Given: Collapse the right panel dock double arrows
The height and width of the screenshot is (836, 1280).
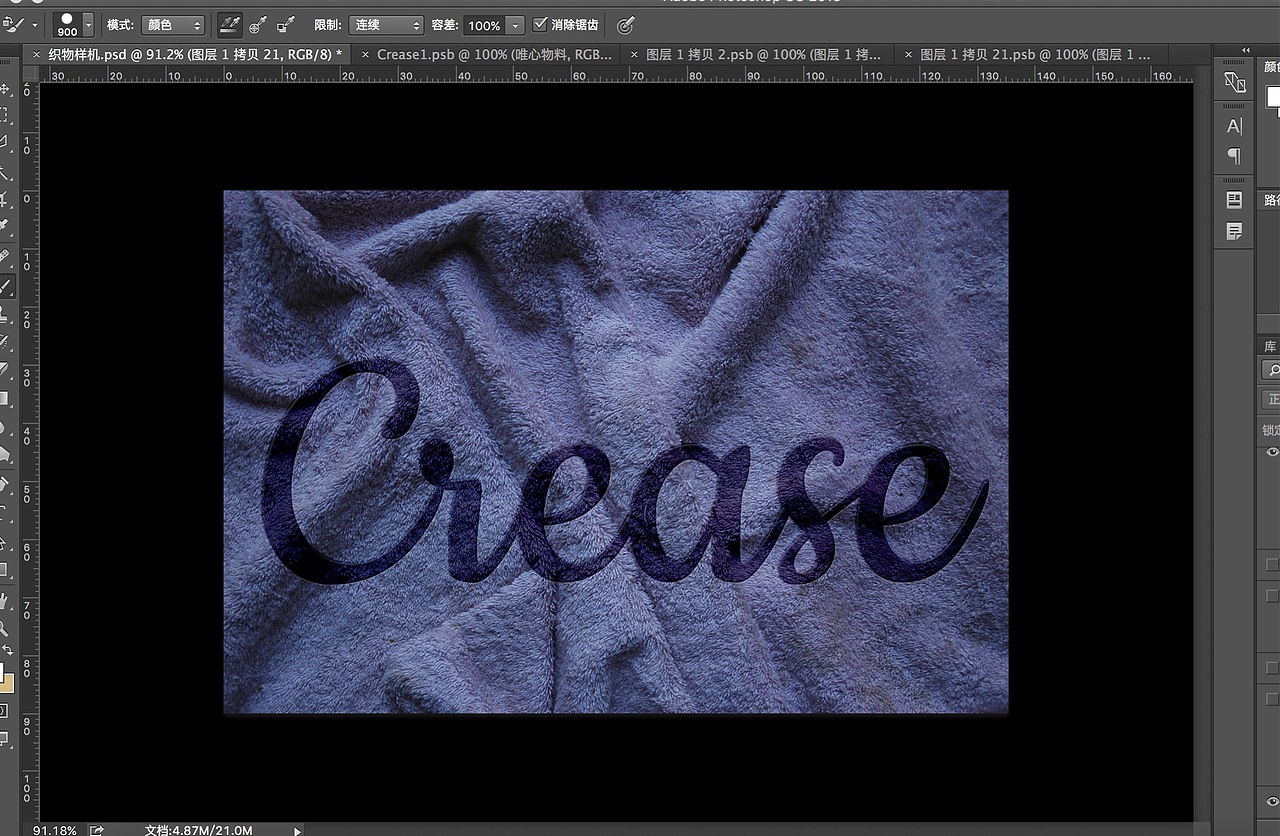Looking at the screenshot, I should pos(1246,50).
